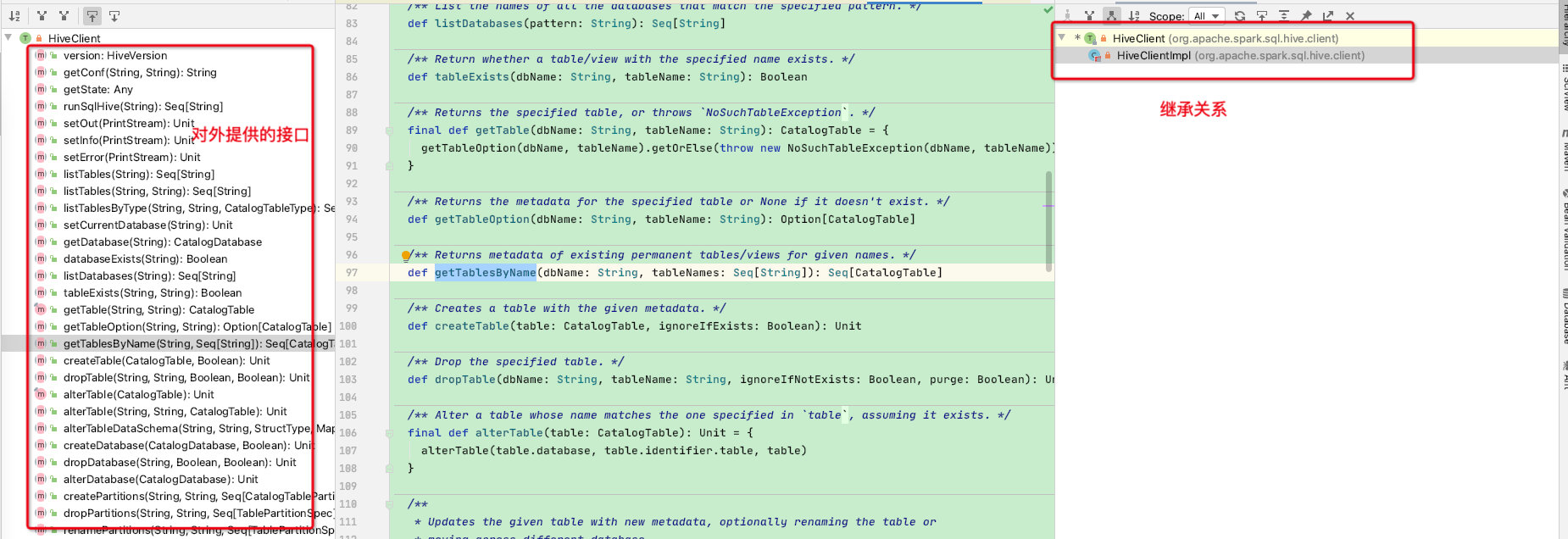The height and width of the screenshot is (539, 1568).
Task: Click the intention lightbulb at line 96
Action: pos(406,255)
